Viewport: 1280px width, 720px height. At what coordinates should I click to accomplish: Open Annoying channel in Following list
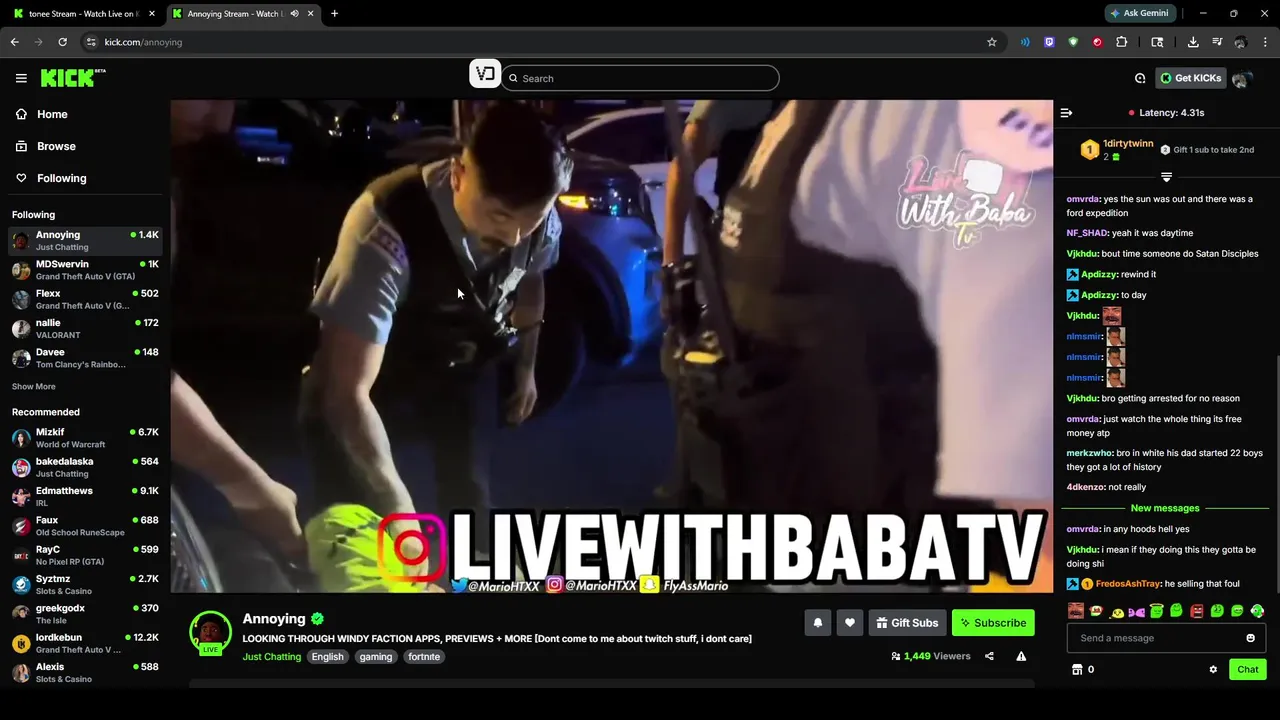(x=85, y=240)
